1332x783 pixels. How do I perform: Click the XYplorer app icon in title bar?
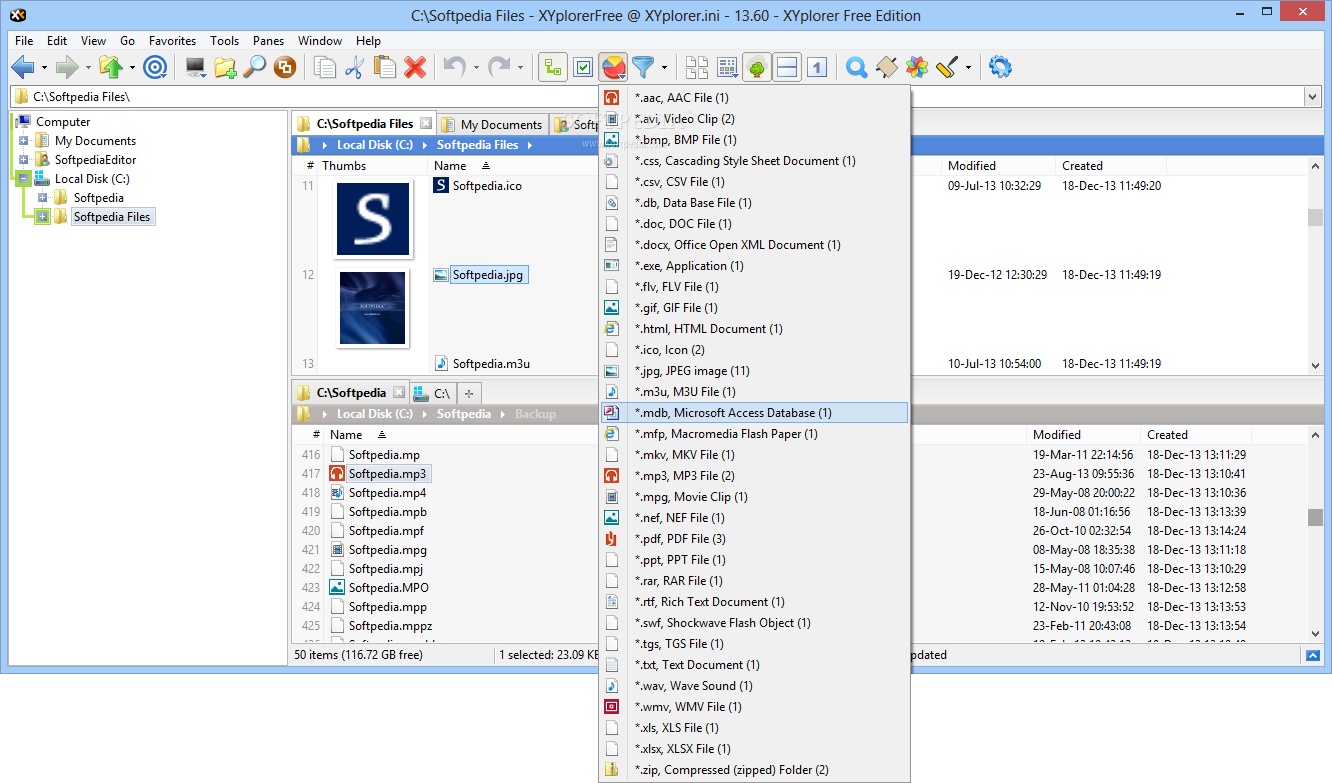point(16,15)
